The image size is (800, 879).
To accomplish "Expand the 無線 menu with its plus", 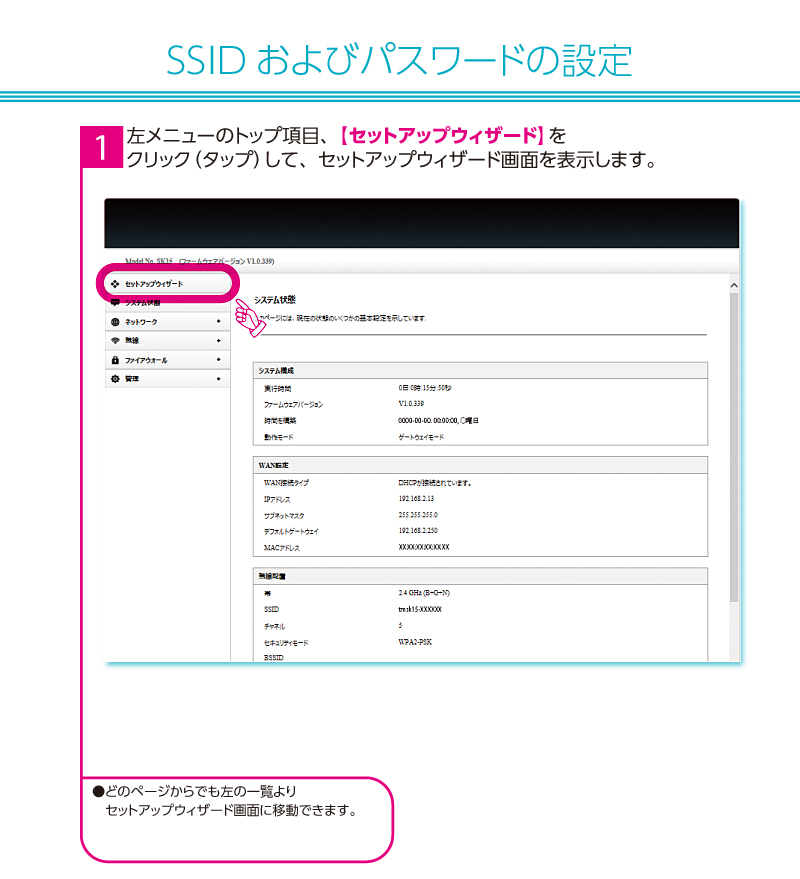I will tap(218, 341).
